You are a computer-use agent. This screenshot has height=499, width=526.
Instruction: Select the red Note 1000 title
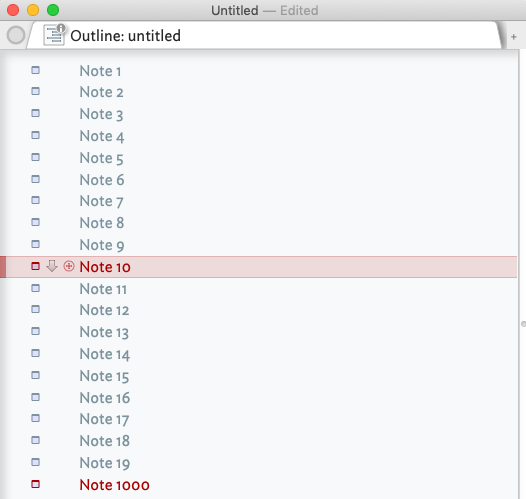(114, 485)
